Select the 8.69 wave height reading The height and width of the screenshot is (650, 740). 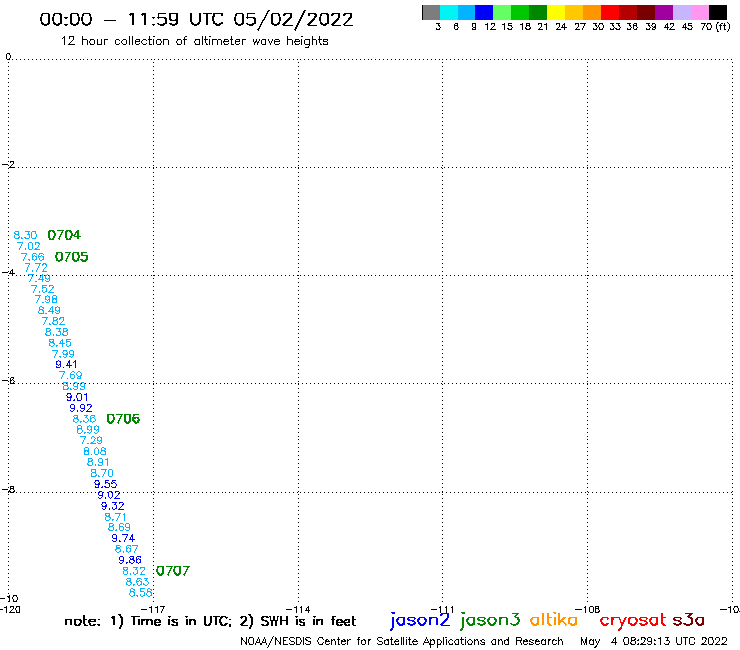[x=119, y=527]
